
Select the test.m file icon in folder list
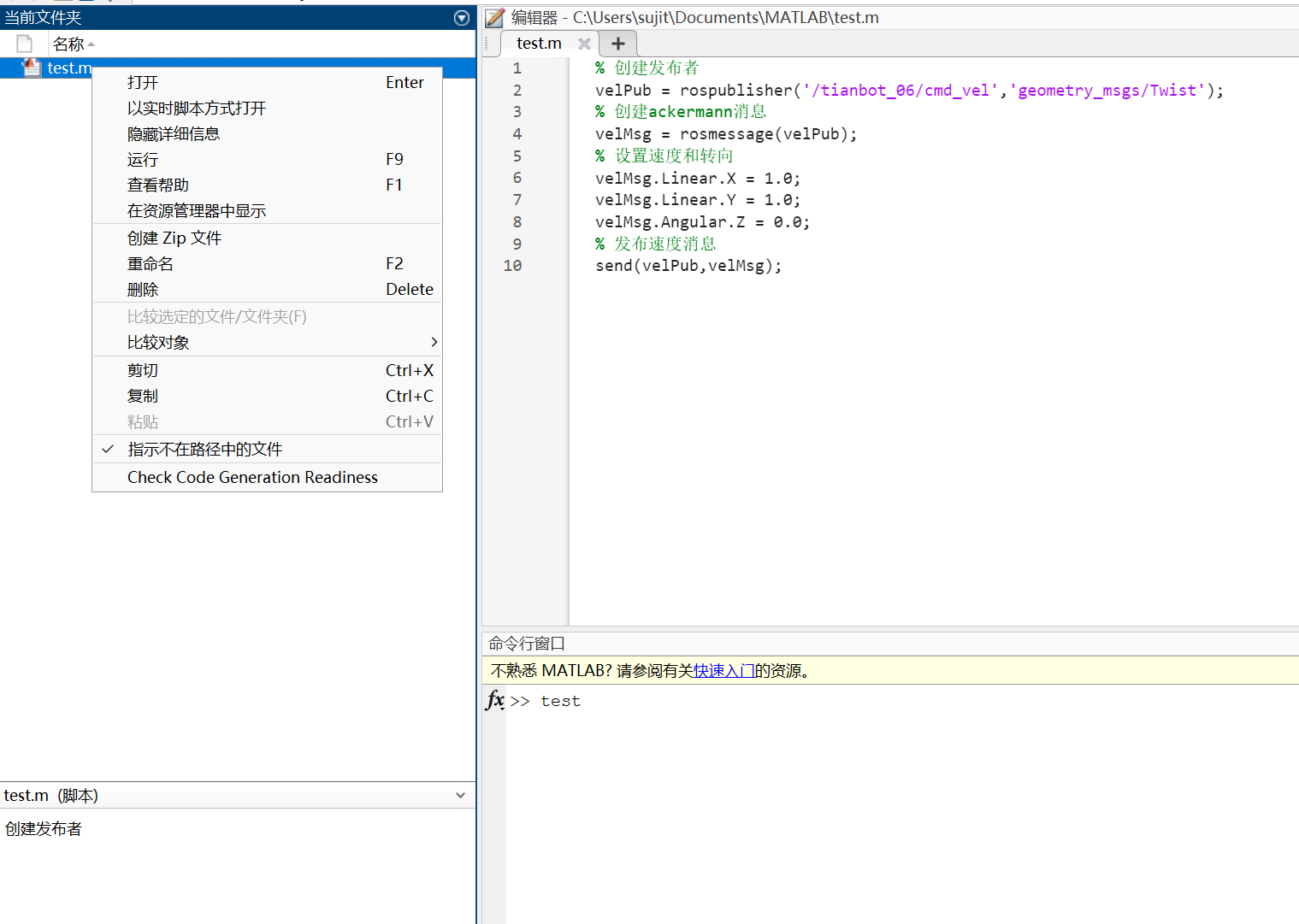point(32,68)
